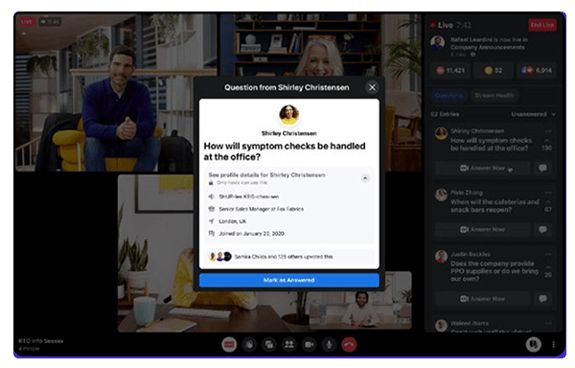Open comments on Shirley Christensen's question

pos(543,168)
